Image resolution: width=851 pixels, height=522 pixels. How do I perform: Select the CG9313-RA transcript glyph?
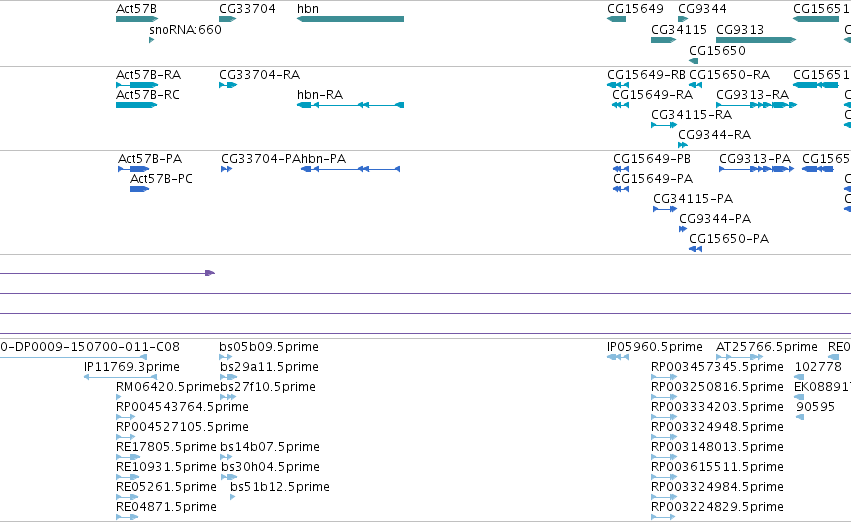click(757, 105)
